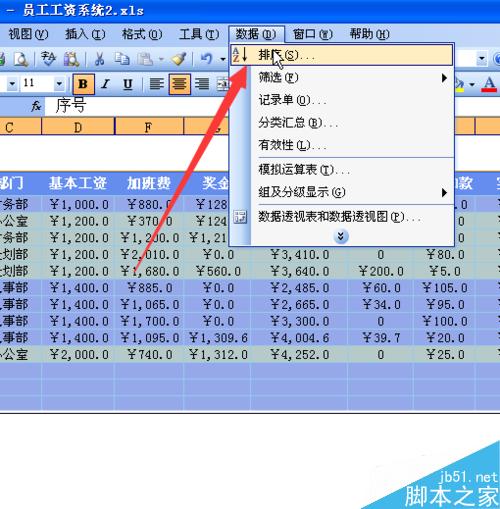Open the 筛选 (Filter) submenu
Screen dimensions: 500x509
click(x=341, y=78)
